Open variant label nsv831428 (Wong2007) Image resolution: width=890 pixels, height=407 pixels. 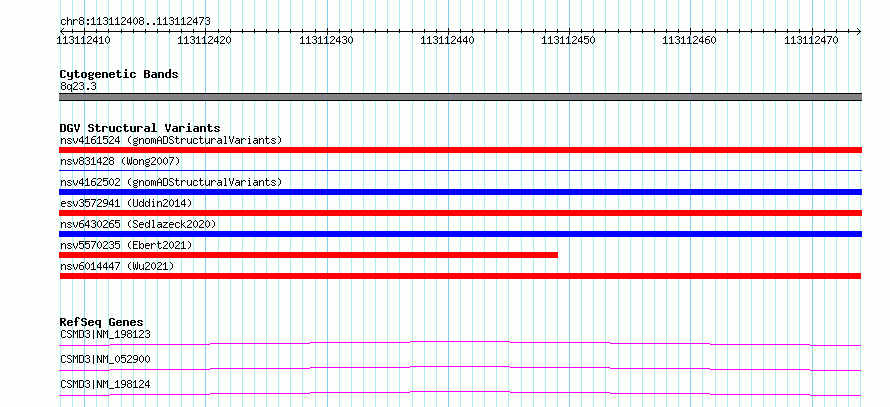pos(120,161)
